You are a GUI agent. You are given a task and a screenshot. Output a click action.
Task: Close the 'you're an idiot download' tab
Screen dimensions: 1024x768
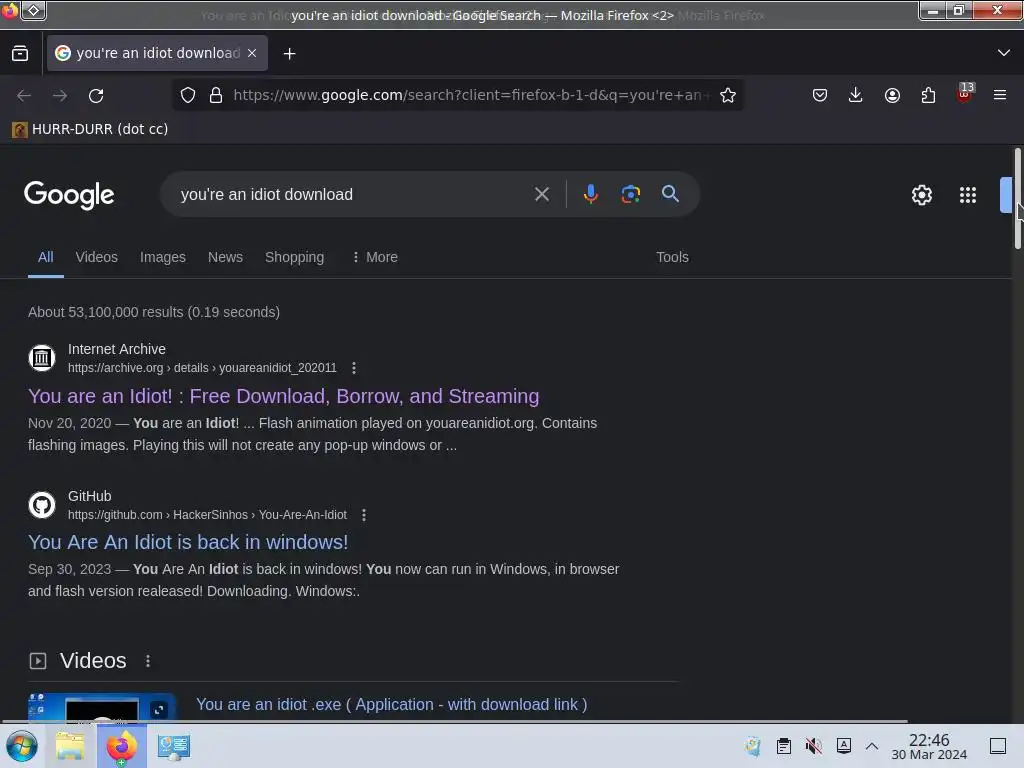pos(252,53)
